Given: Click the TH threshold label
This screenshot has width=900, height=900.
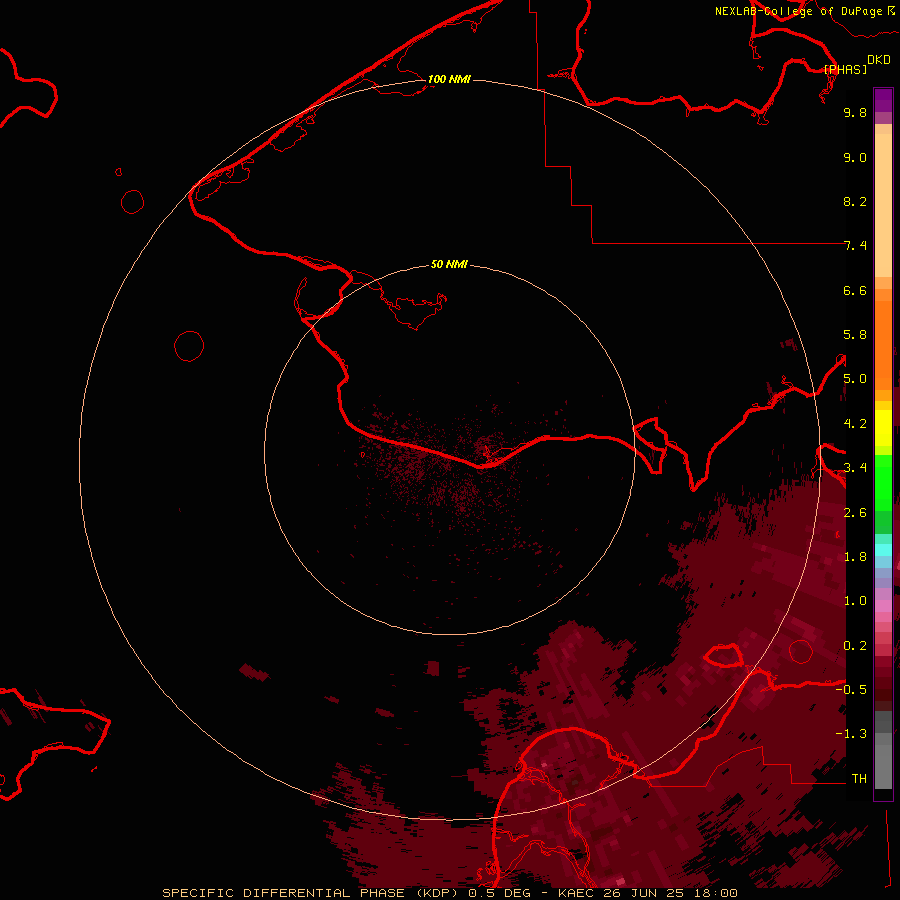Looking at the screenshot, I should [859, 779].
